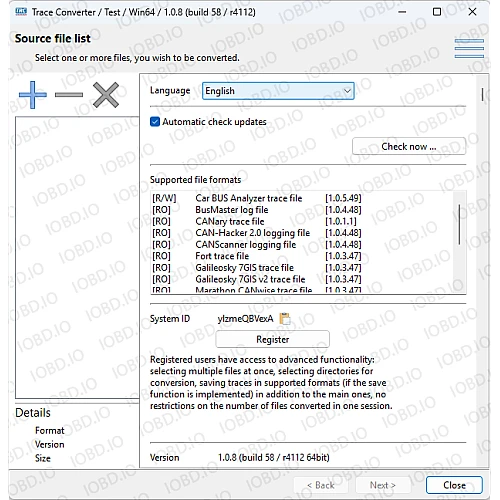The height and width of the screenshot is (500, 500).
Task: Open the hamburger menu icon
Action: pyautogui.click(x=469, y=48)
